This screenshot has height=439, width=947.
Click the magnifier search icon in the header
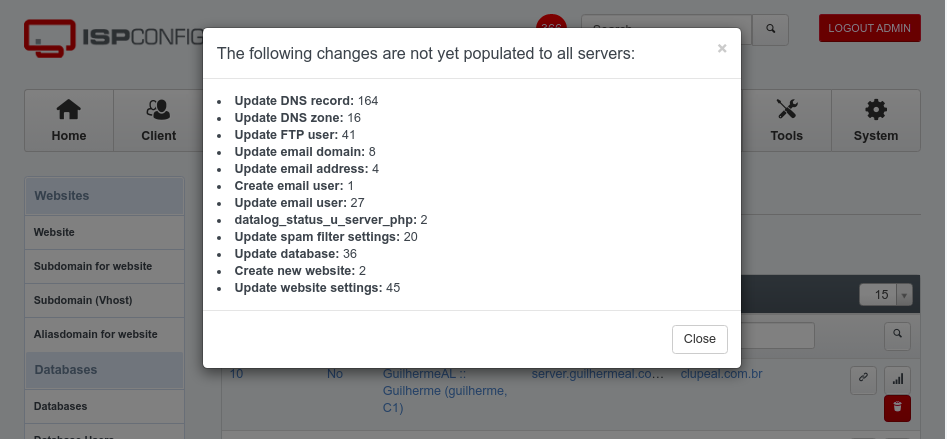pos(770,29)
